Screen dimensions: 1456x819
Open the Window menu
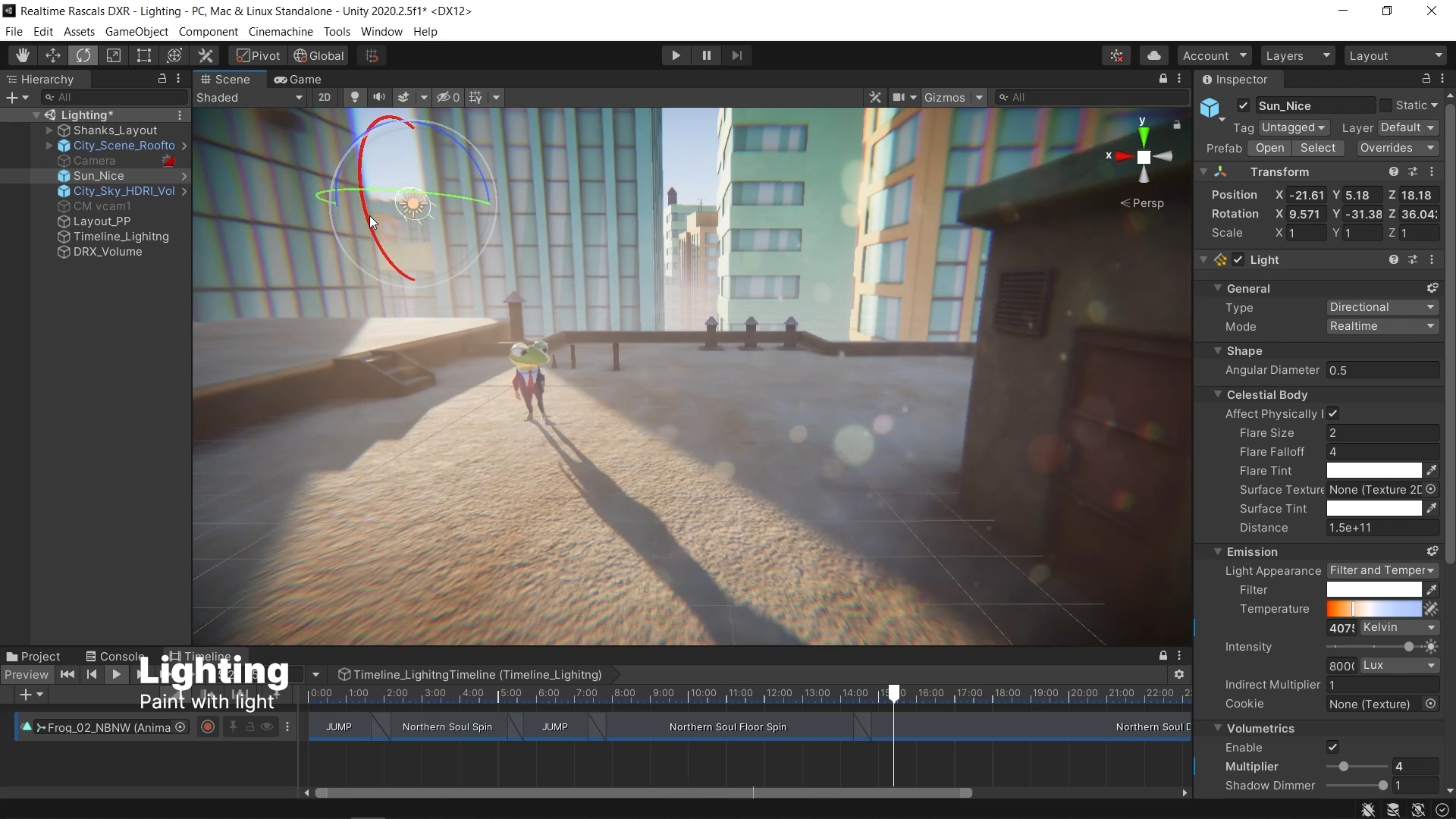pyautogui.click(x=381, y=31)
